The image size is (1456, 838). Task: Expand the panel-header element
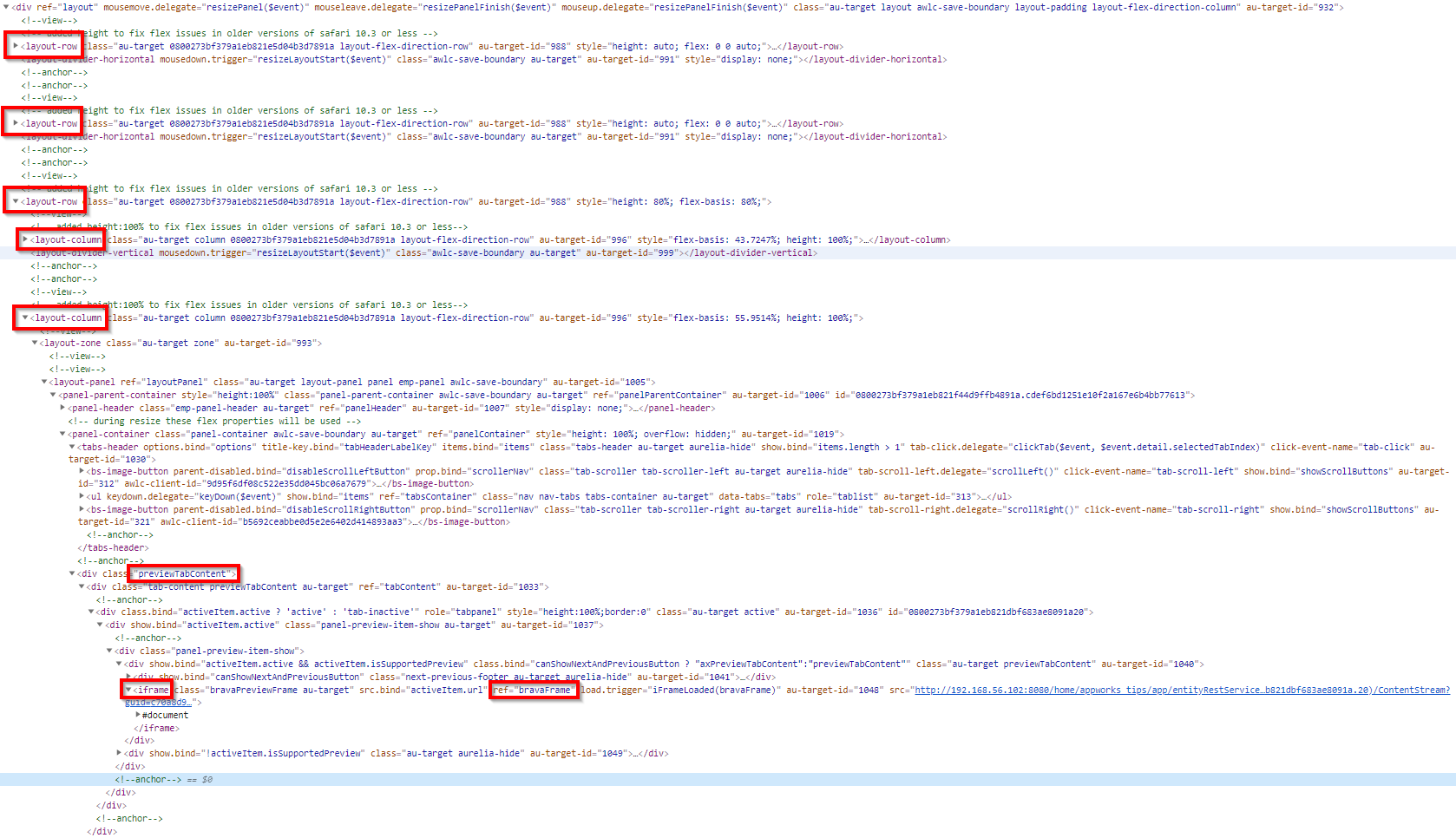[62, 408]
